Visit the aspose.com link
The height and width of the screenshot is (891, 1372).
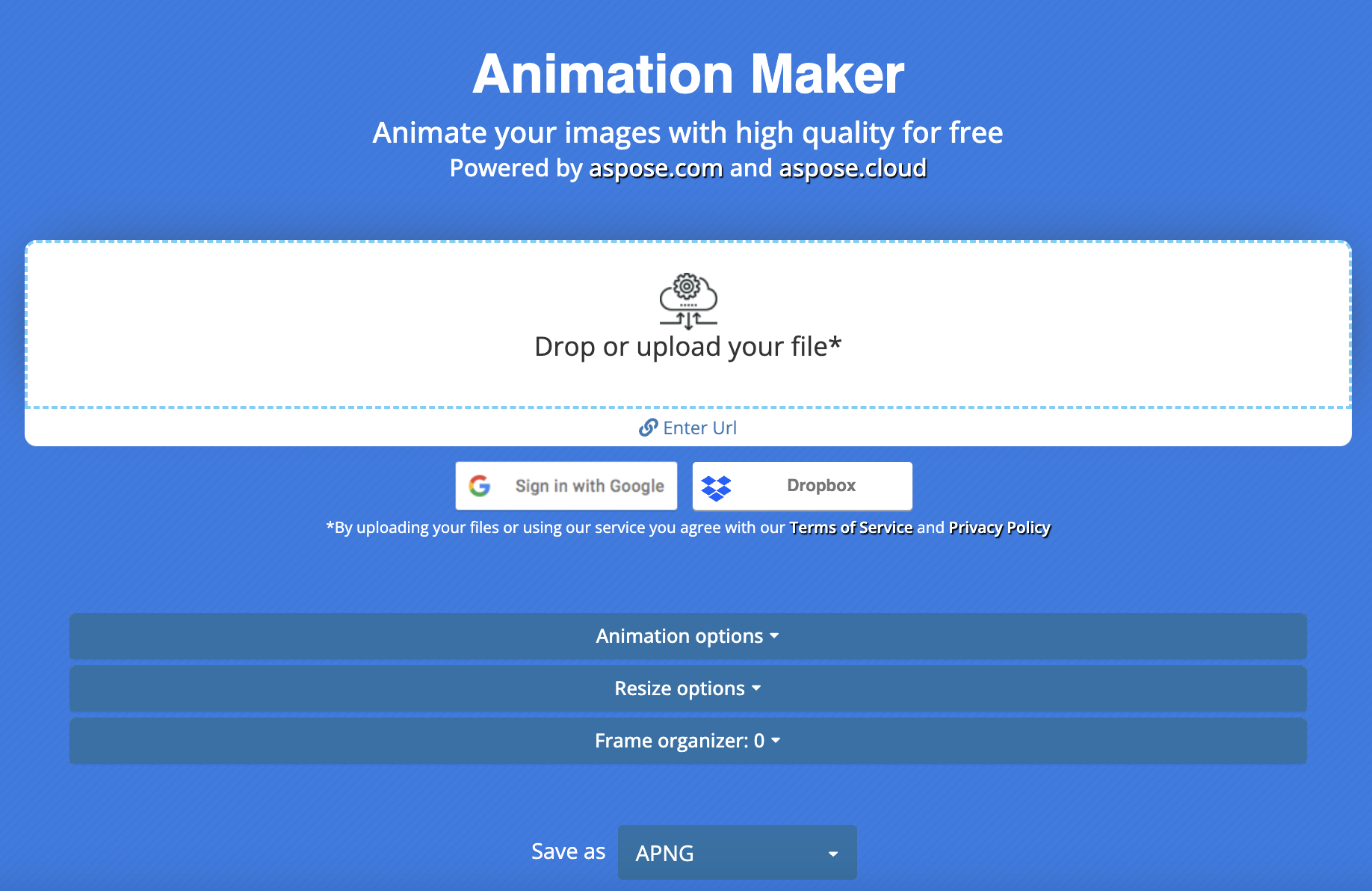coord(655,169)
